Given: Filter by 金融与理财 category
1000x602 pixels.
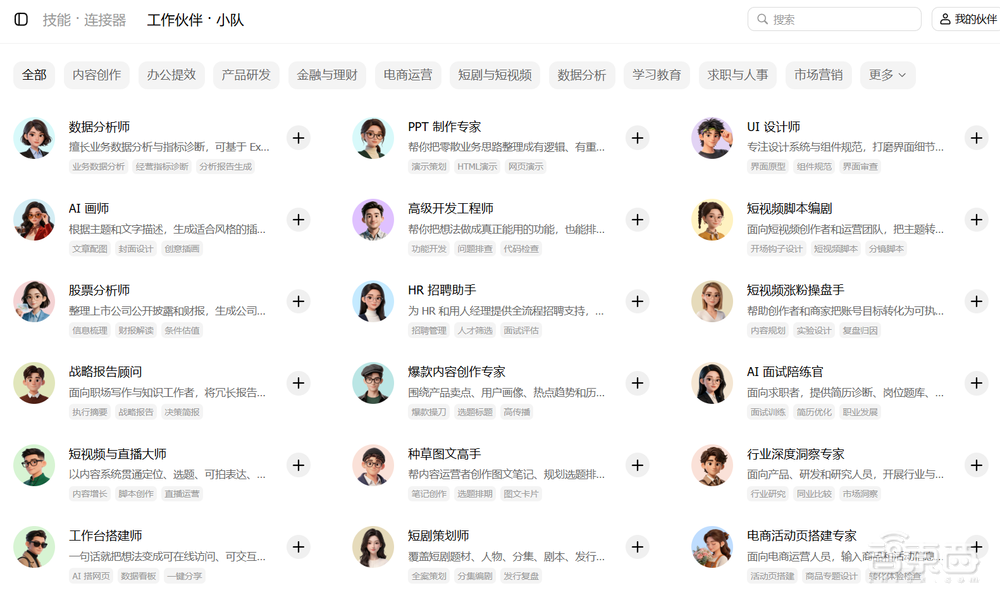Looking at the screenshot, I should pos(327,75).
